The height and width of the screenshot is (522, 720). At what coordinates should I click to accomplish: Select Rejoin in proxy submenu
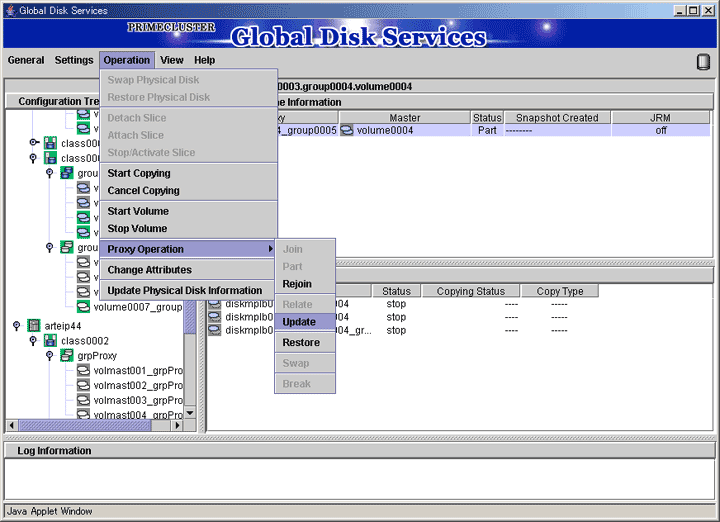click(x=305, y=284)
